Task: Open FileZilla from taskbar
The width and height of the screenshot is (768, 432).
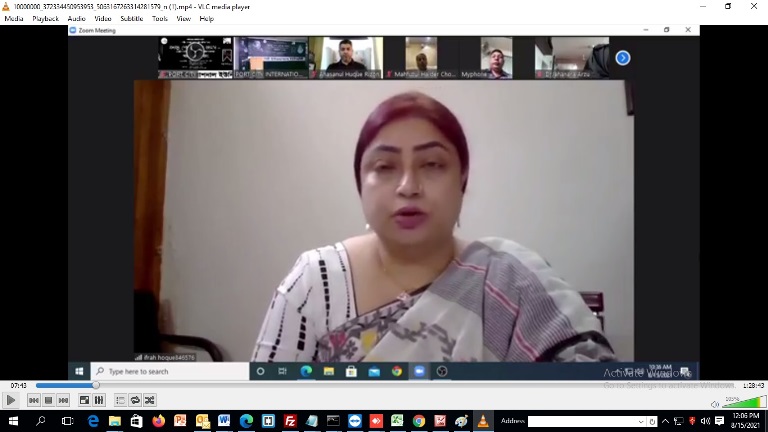Action: click(x=290, y=421)
